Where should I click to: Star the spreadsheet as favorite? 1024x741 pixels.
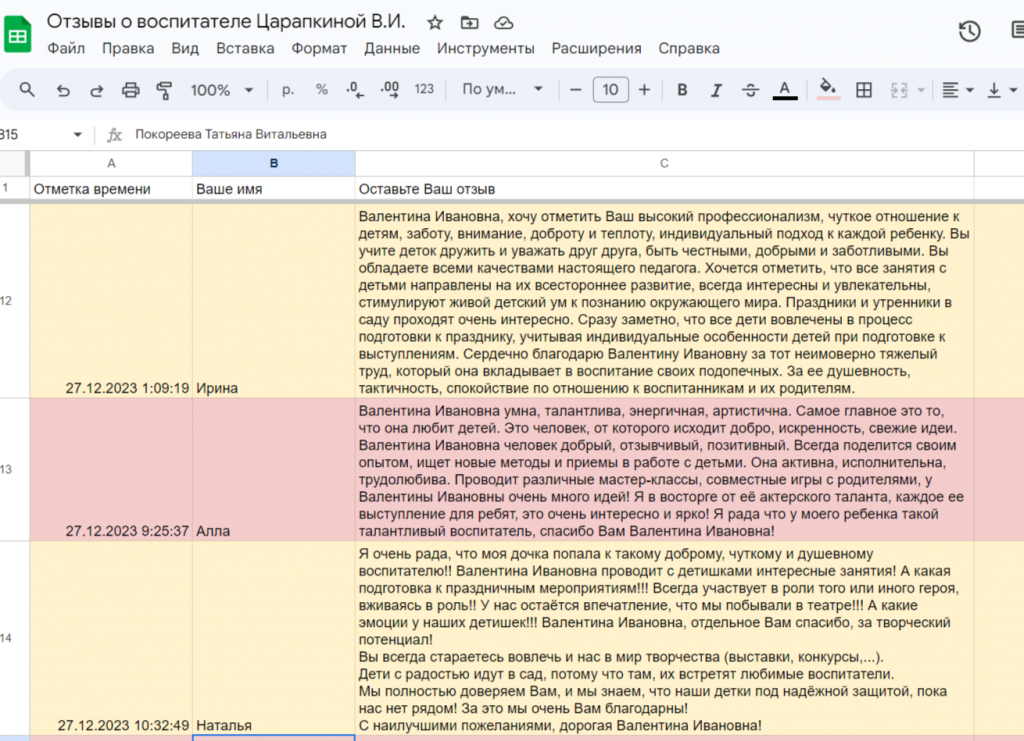coord(434,21)
